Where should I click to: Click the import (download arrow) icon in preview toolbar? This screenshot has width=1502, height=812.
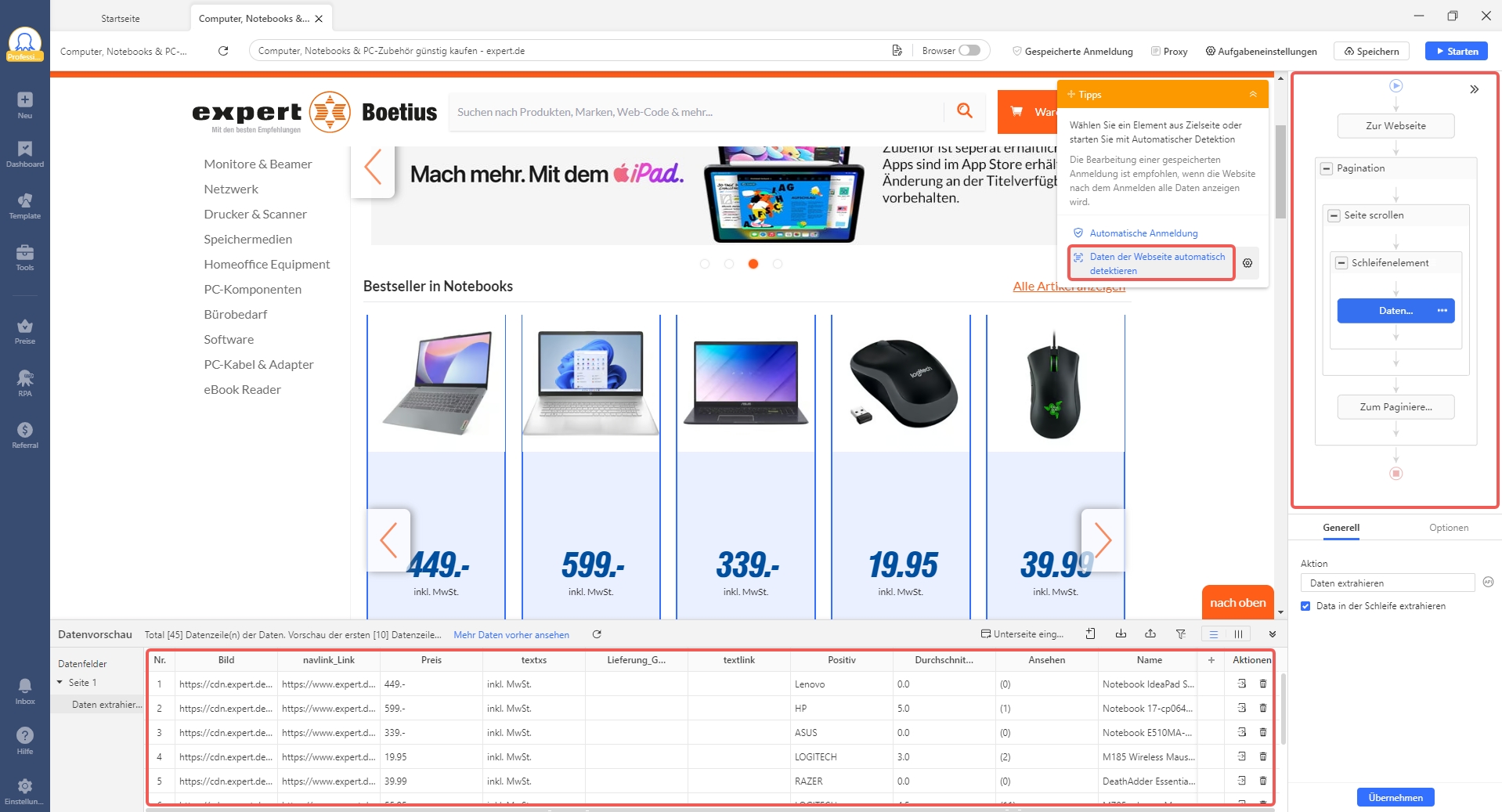[x=1121, y=634]
